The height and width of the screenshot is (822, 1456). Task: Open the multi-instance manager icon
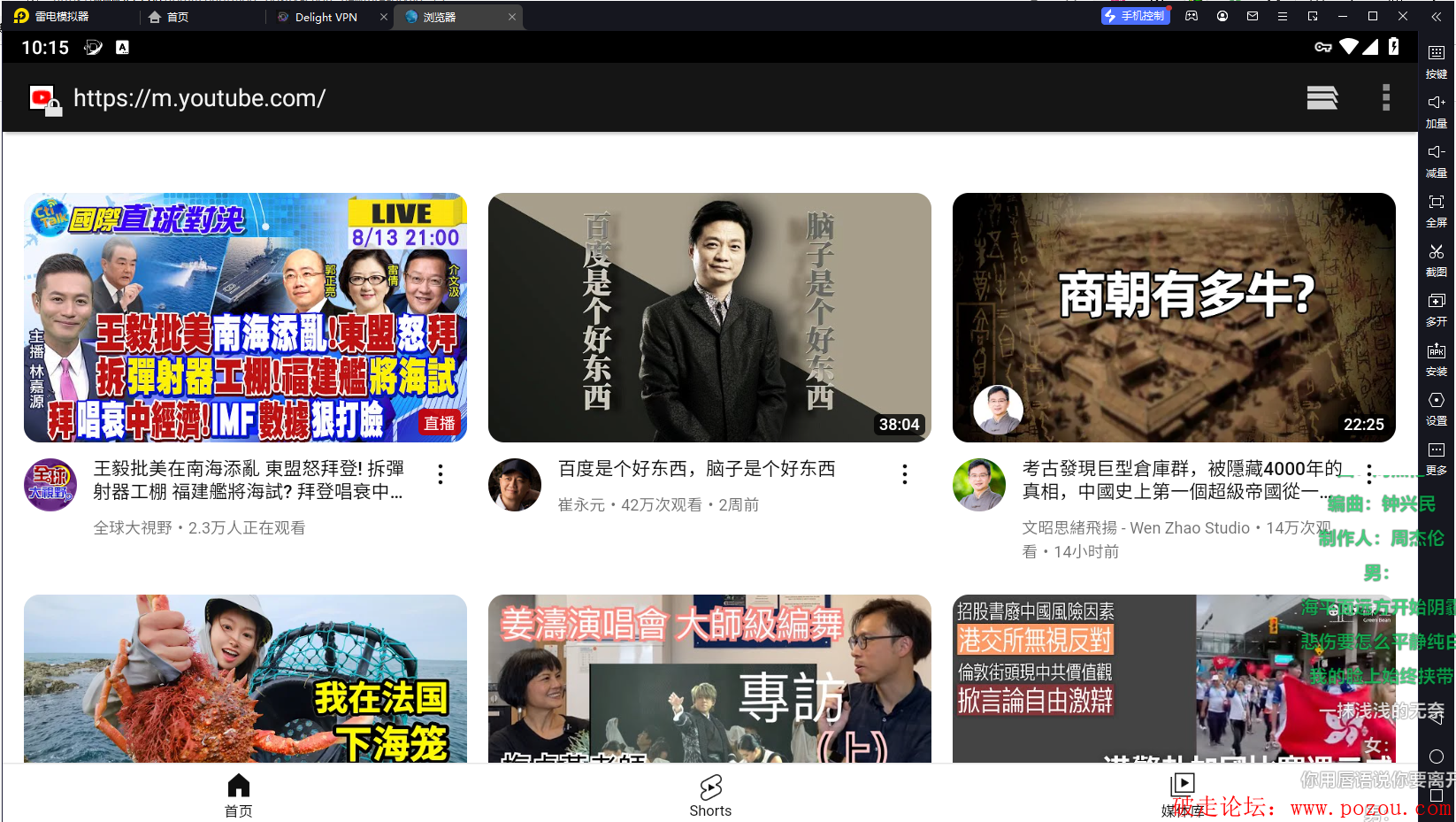1436,302
